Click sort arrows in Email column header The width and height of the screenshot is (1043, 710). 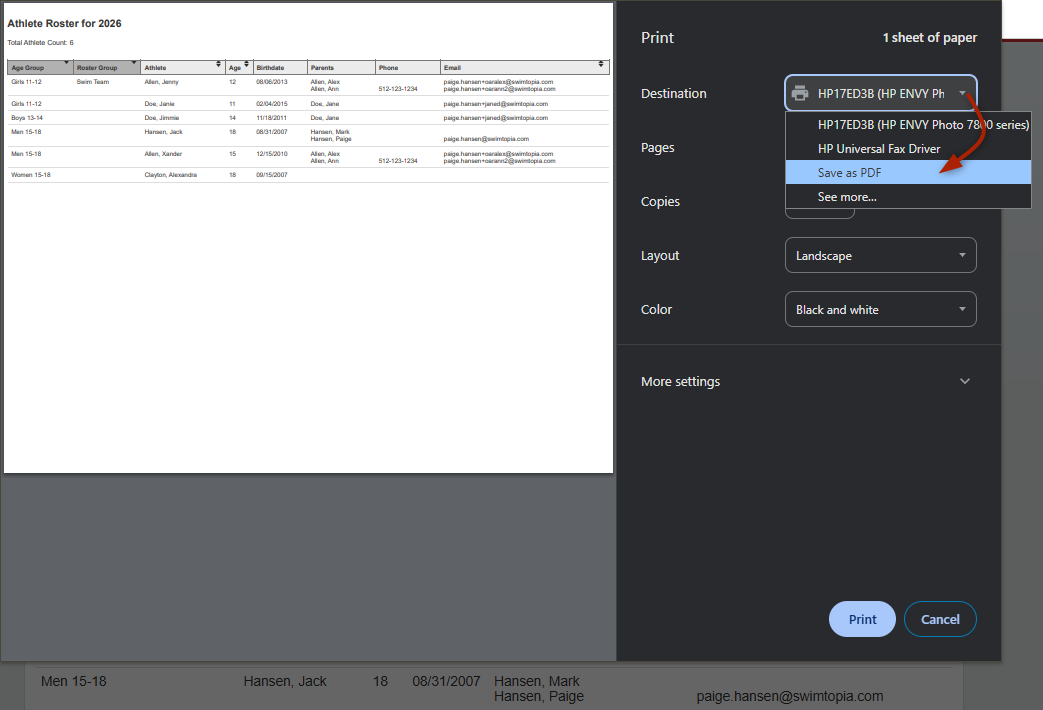tap(601, 65)
